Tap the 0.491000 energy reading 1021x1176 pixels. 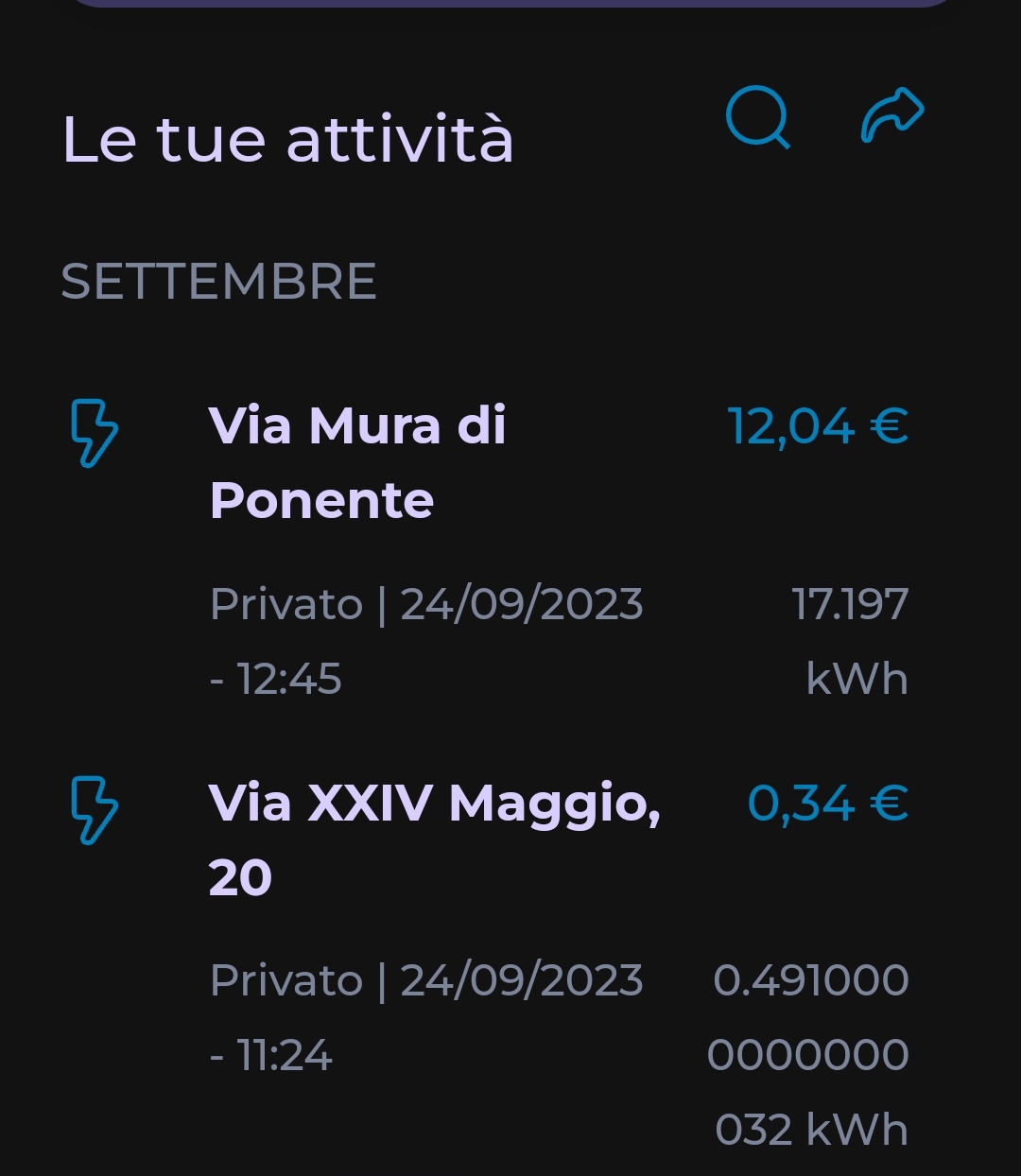point(811,980)
